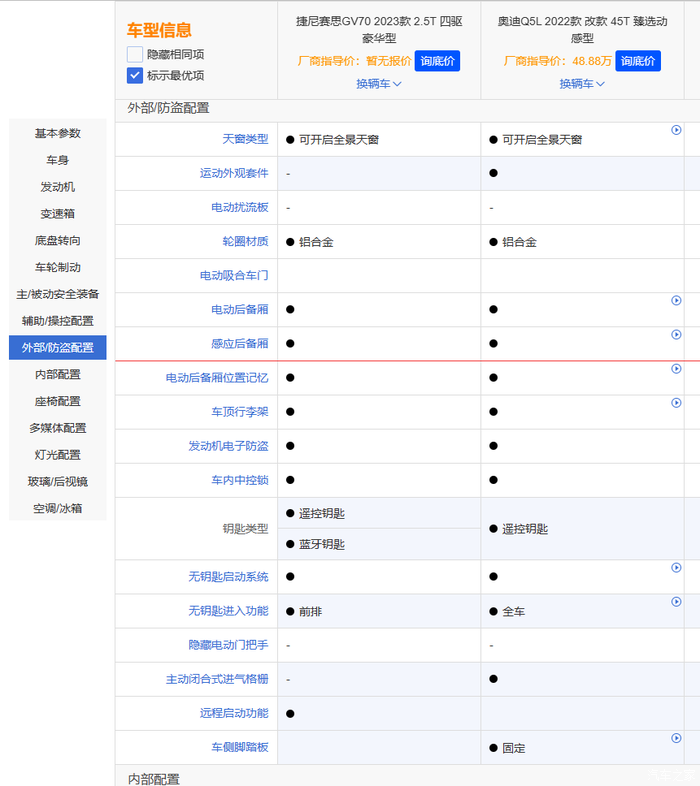Click 询底价 button for Audi Q5L
Viewport: 700px width, 786px height.
(638, 61)
